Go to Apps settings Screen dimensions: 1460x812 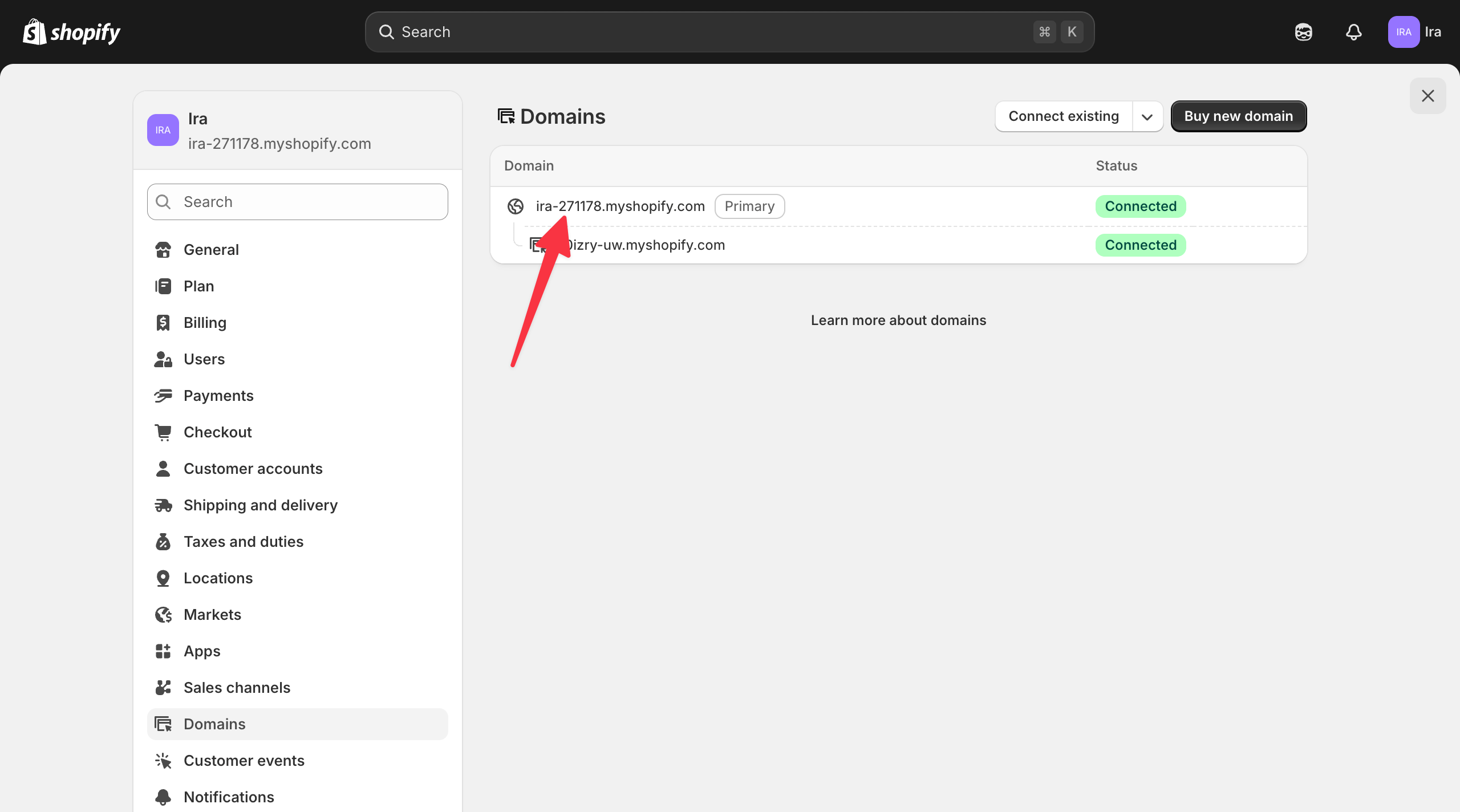(x=298, y=651)
